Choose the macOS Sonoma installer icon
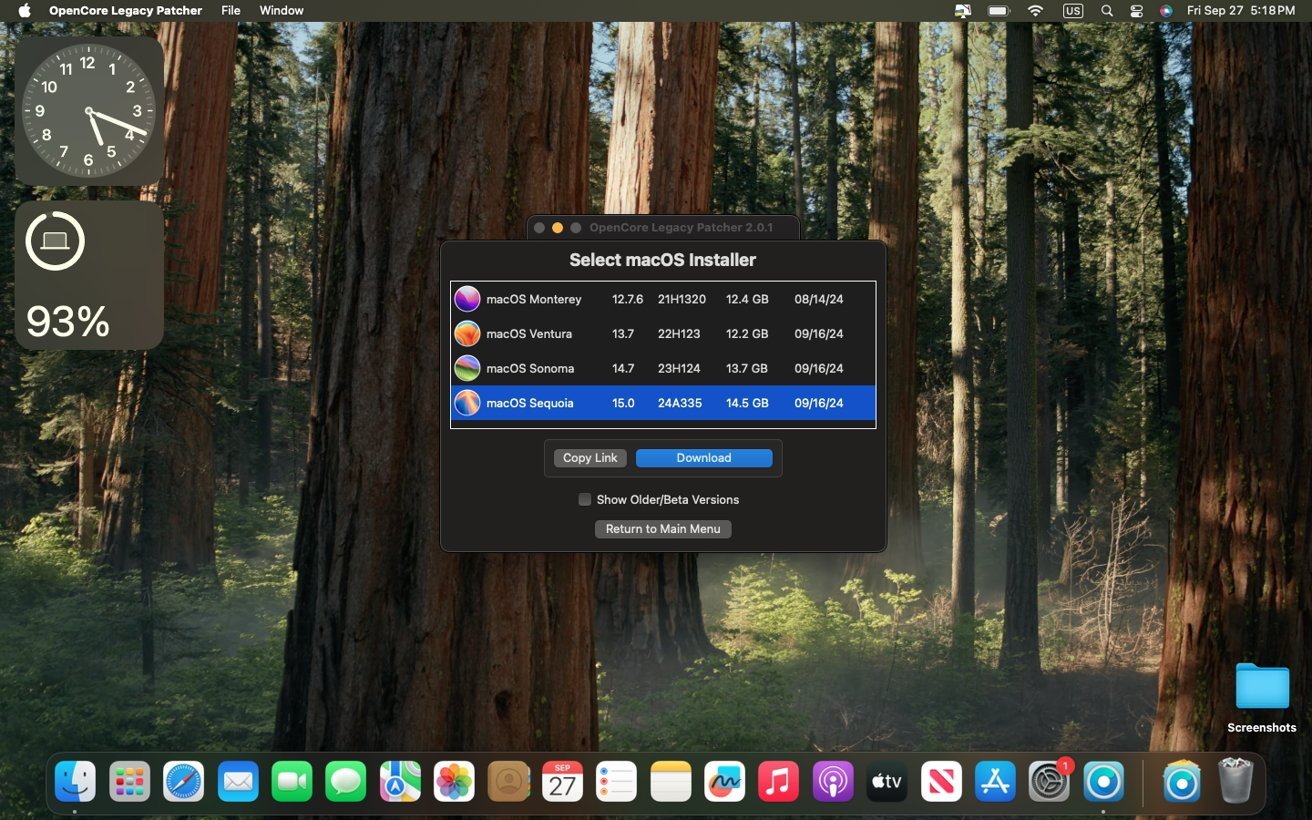 pyautogui.click(x=467, y=368)
